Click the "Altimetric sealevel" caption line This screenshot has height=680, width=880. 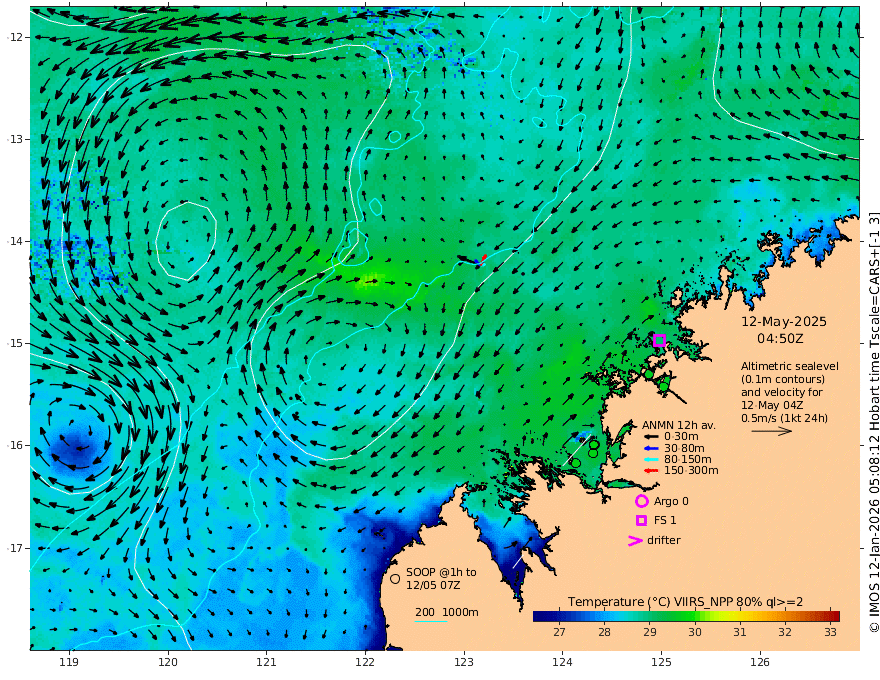coord(790,366)
